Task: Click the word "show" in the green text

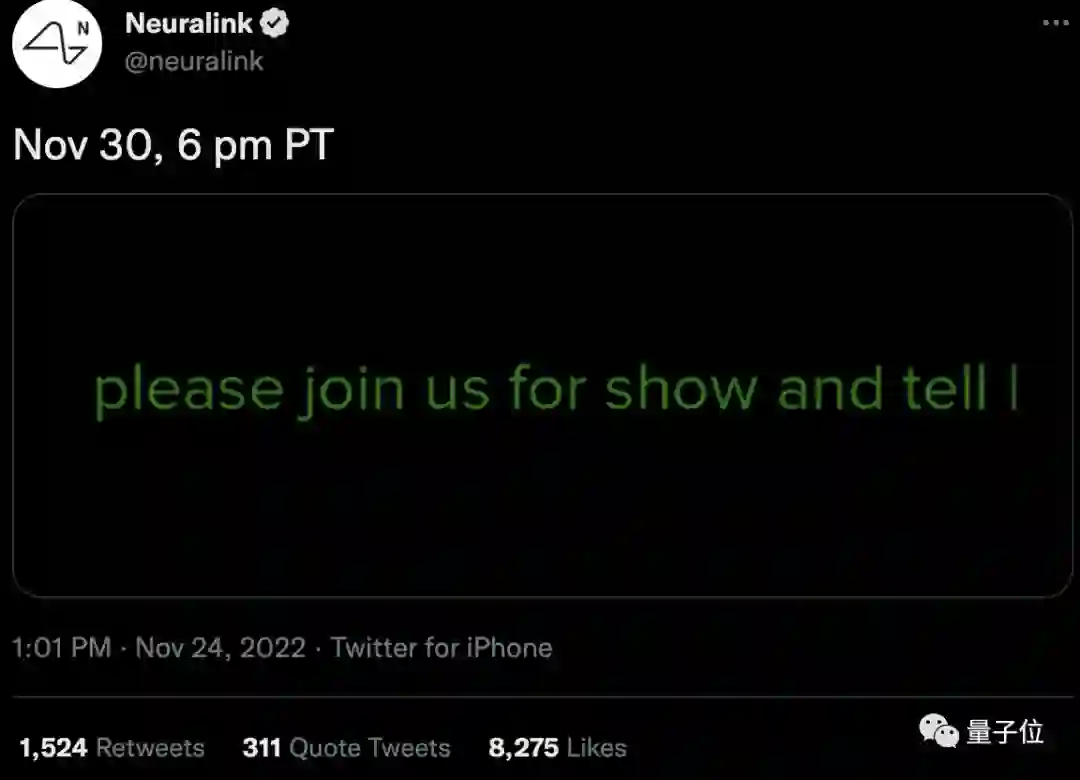Action: 681,388
